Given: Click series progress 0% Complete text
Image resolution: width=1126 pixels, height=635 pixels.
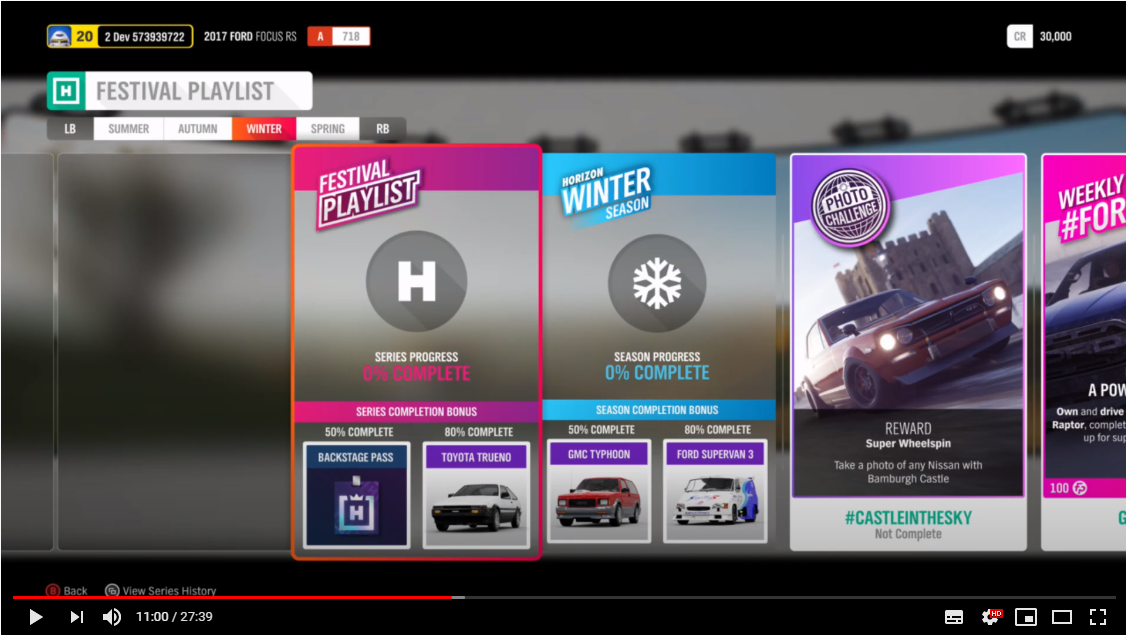Looking at the screenshot, I should pos(417,374).
